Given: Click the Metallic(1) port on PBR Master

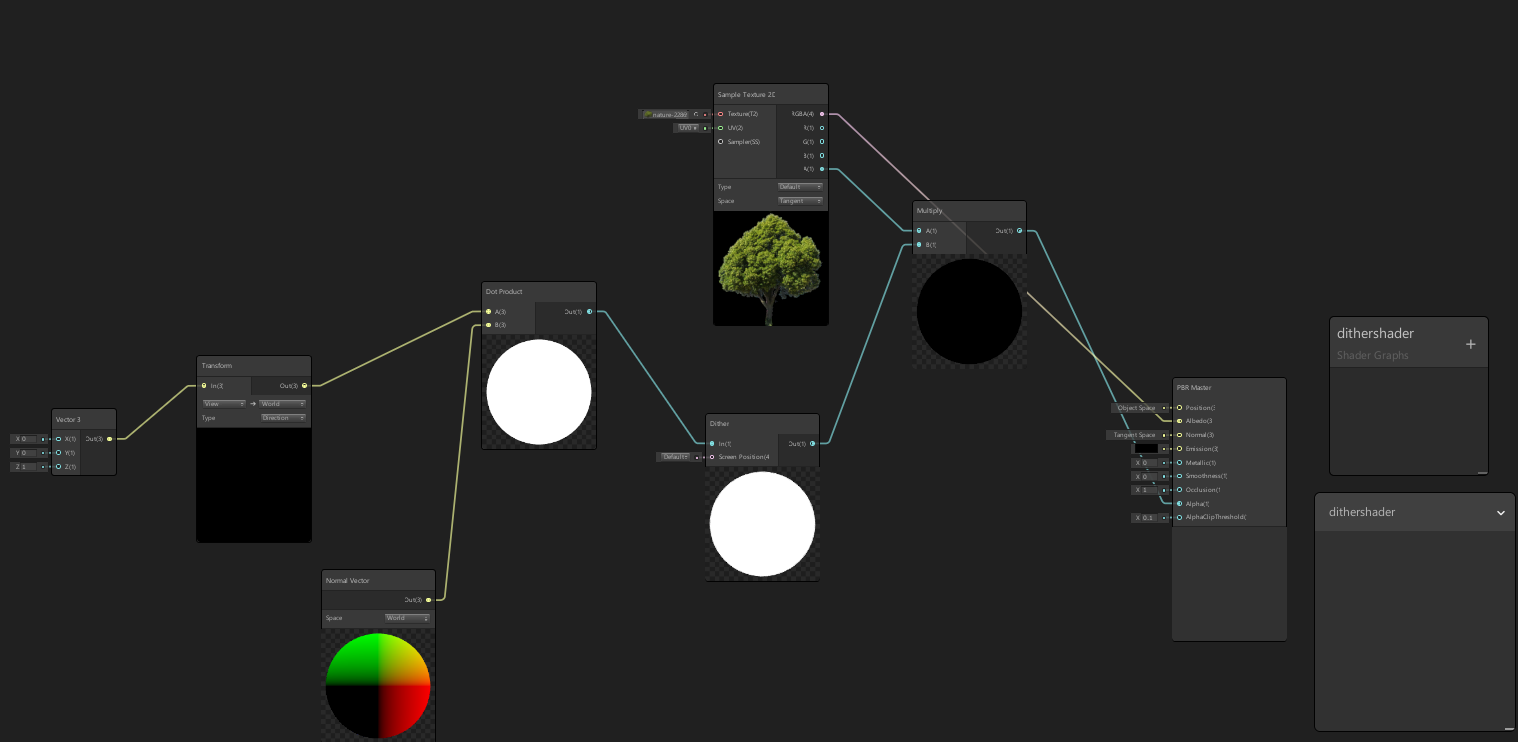Looking at the screenshot, I should coord(1179,463).
